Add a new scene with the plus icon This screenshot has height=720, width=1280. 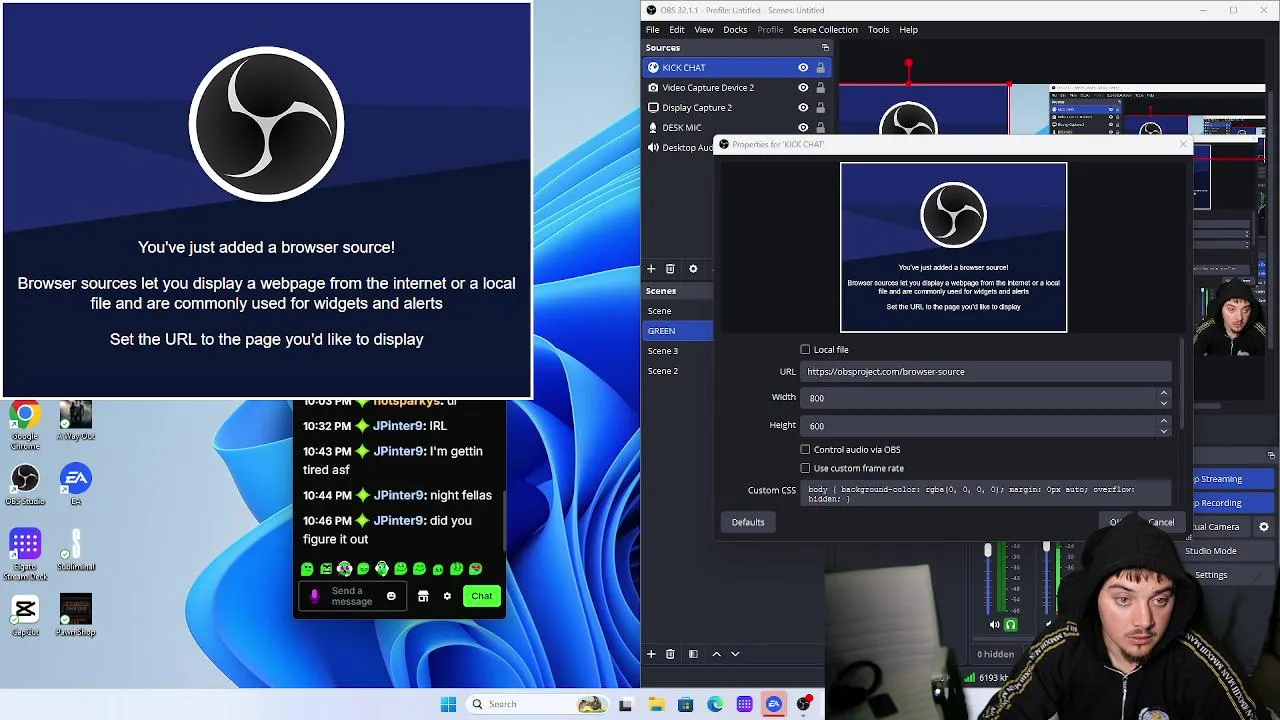coord(651,654)
